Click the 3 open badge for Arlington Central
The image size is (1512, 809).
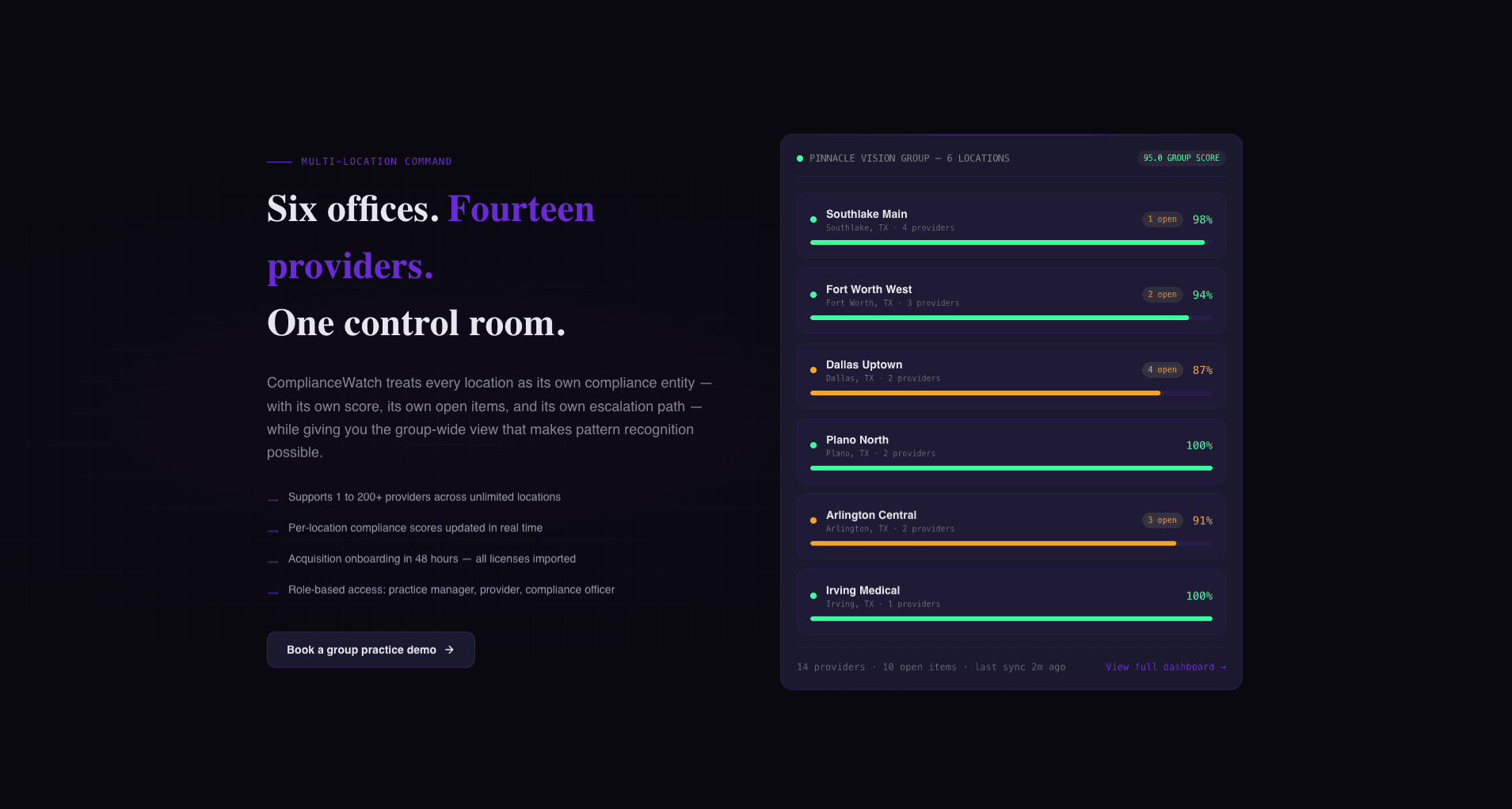(x=1162, y=521)
